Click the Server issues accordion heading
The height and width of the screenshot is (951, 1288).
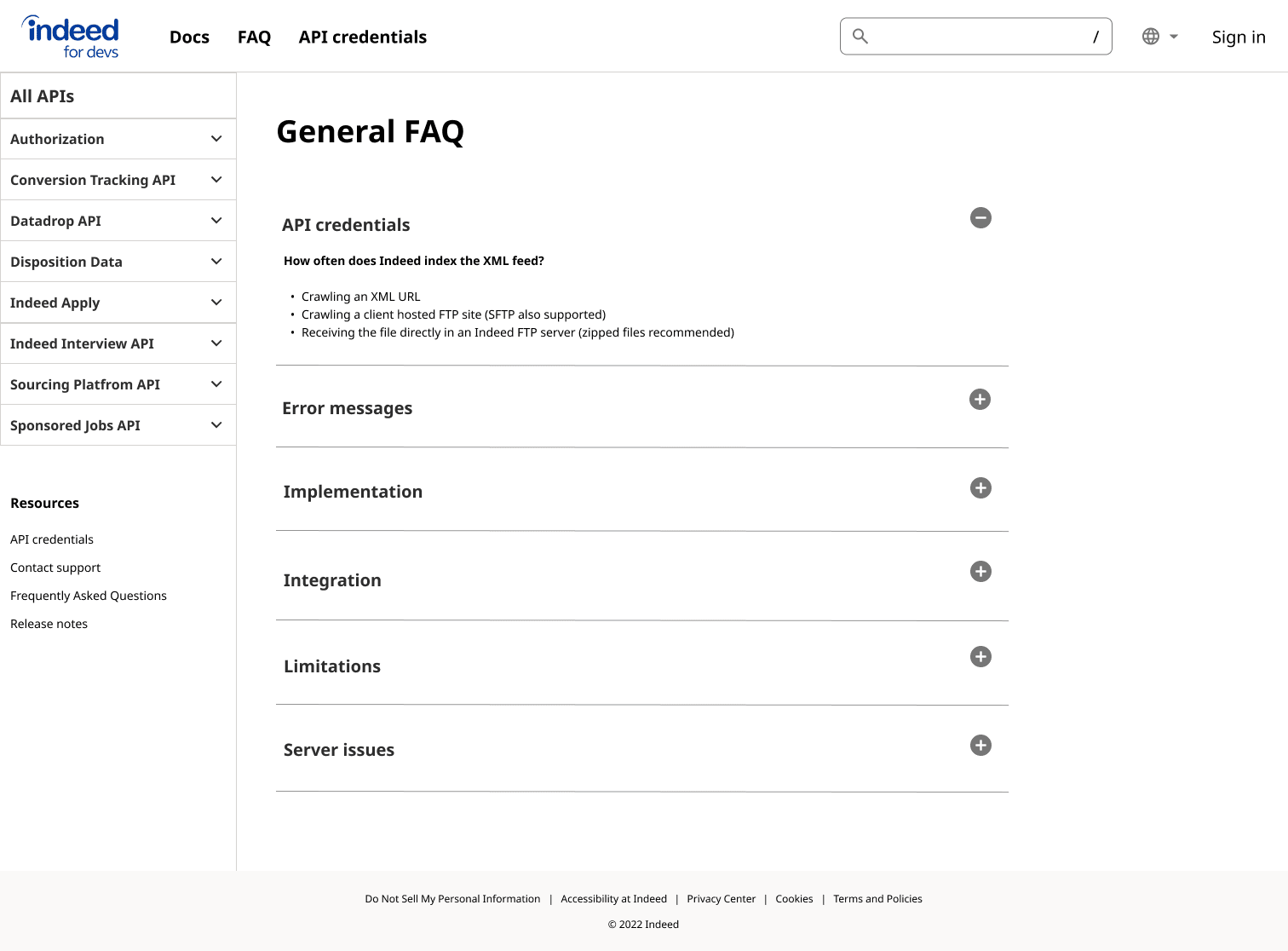(339, 750)
